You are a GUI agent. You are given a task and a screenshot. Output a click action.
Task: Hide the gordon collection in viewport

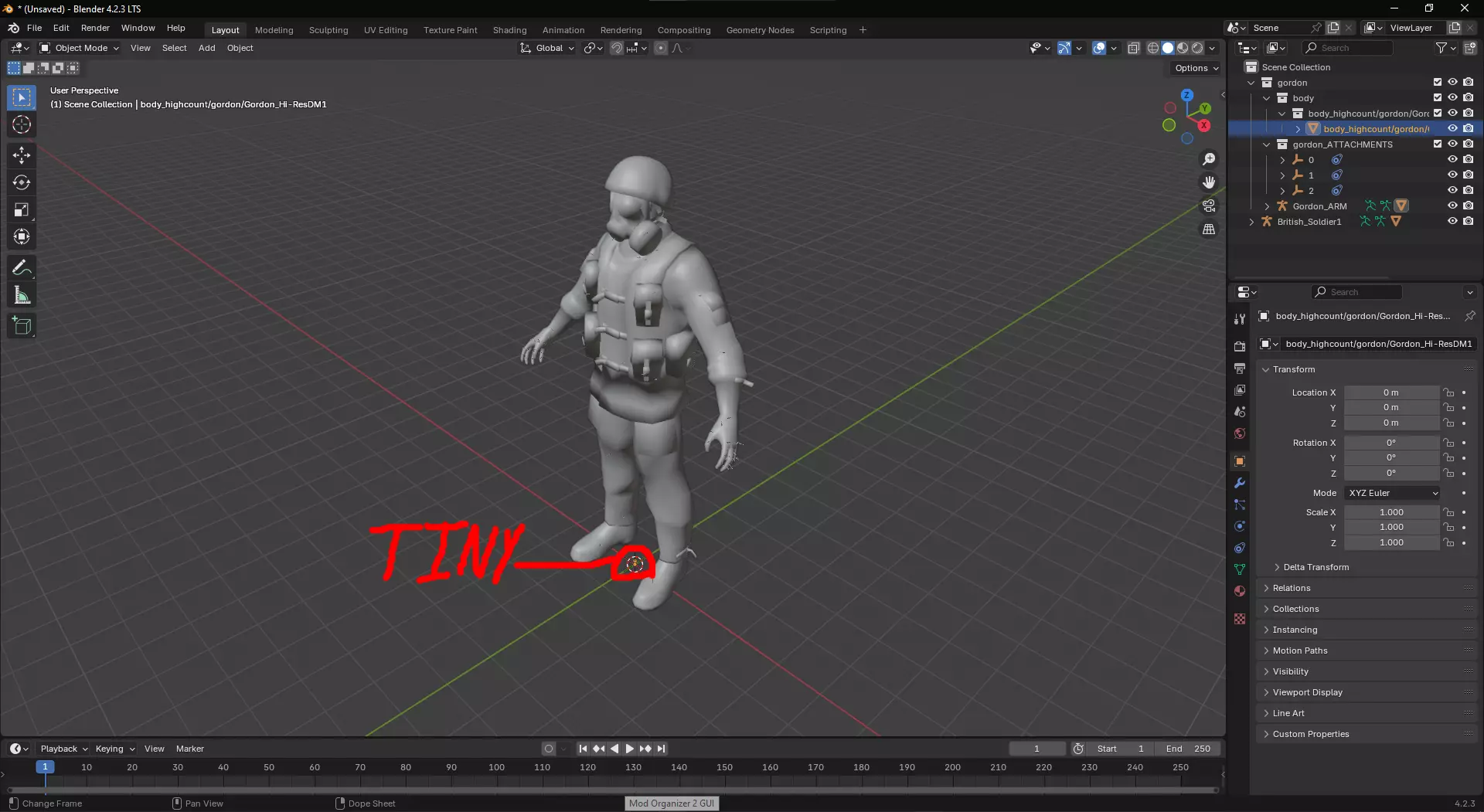coord(1452,82)
